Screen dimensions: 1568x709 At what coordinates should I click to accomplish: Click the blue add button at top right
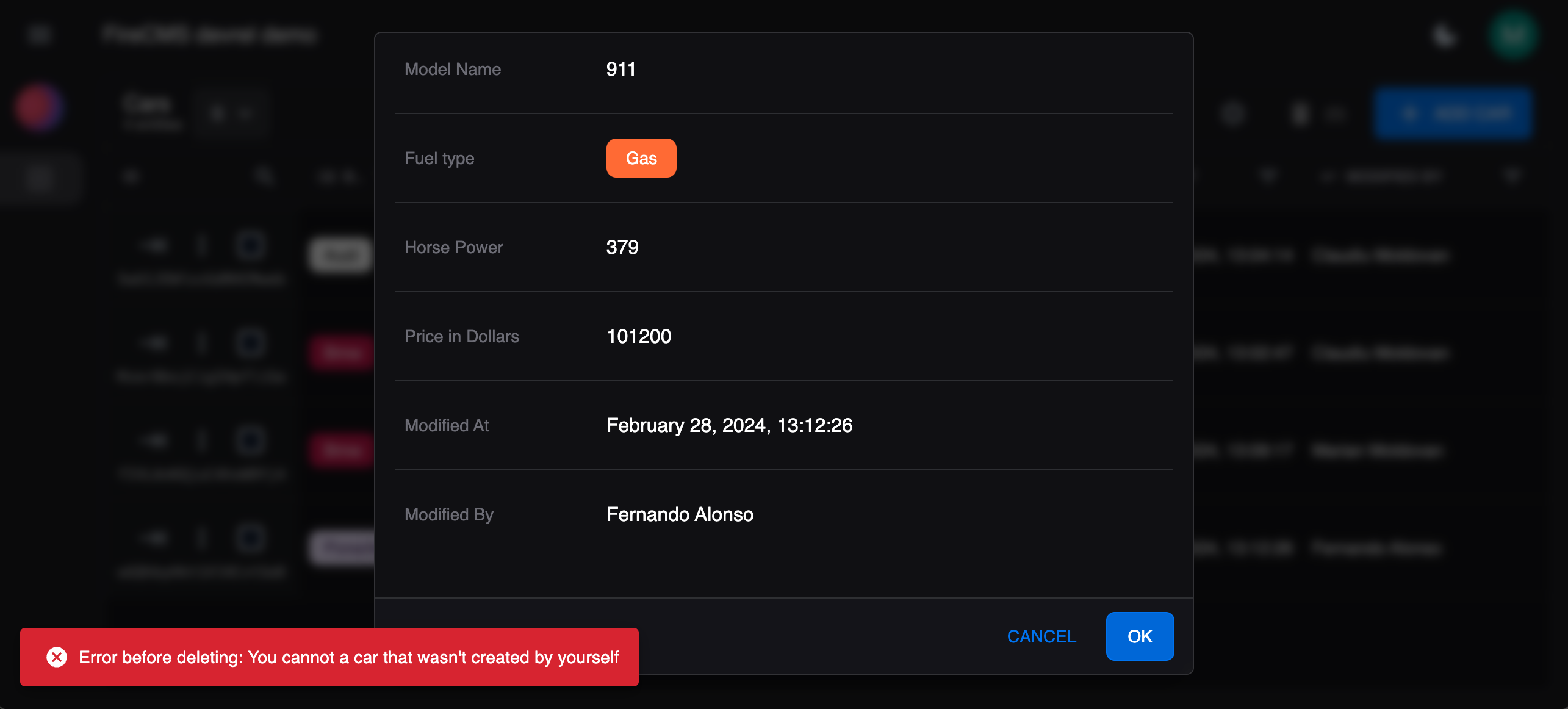(1452, 113)
